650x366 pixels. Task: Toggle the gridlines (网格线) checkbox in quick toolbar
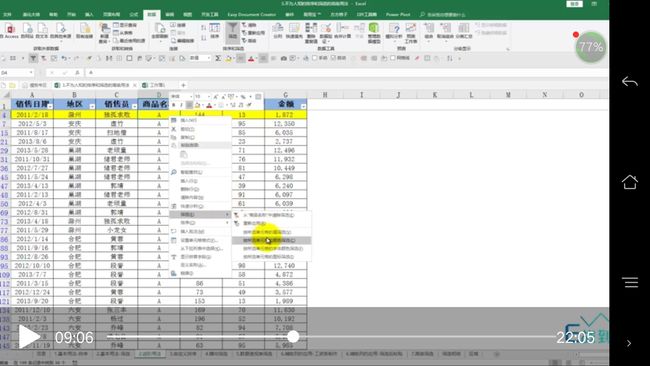(x=393, y=58)
